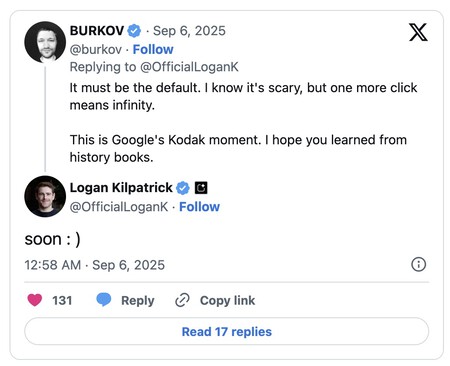Open the BURKOV display name

pos(97,31)
